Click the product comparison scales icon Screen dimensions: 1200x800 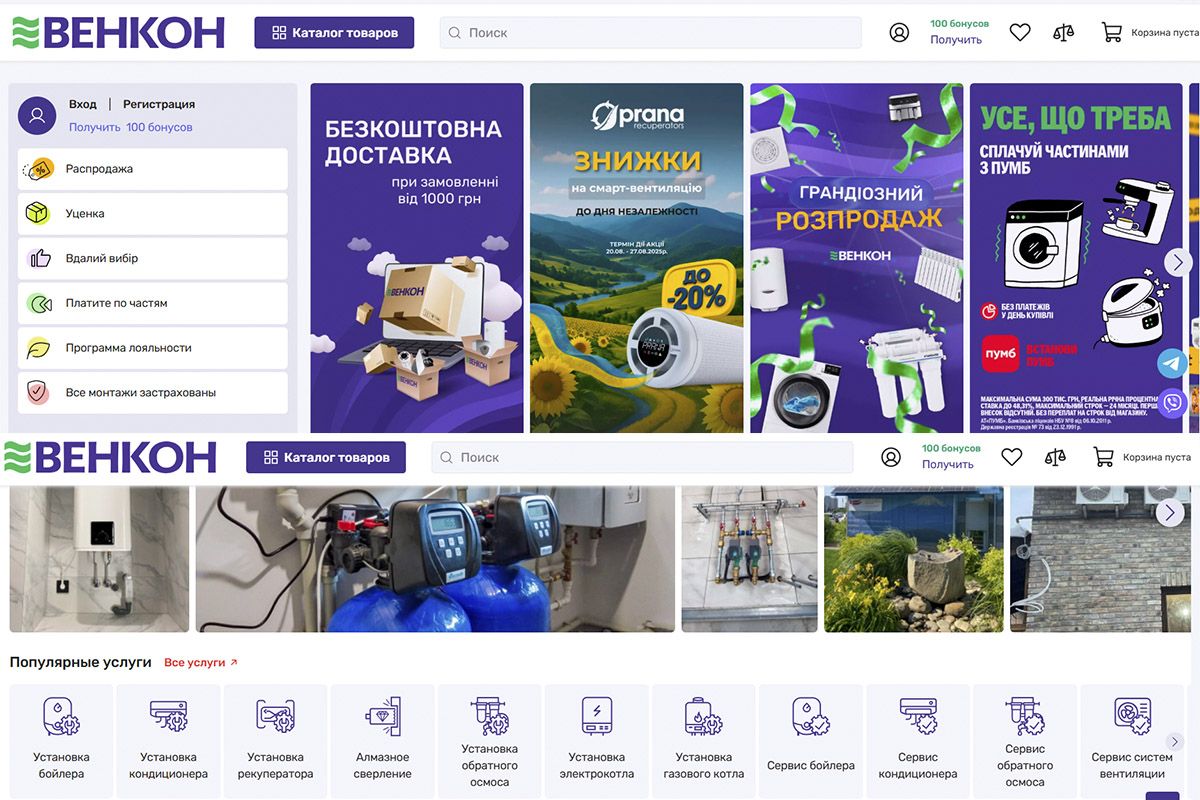[1062, 31]
